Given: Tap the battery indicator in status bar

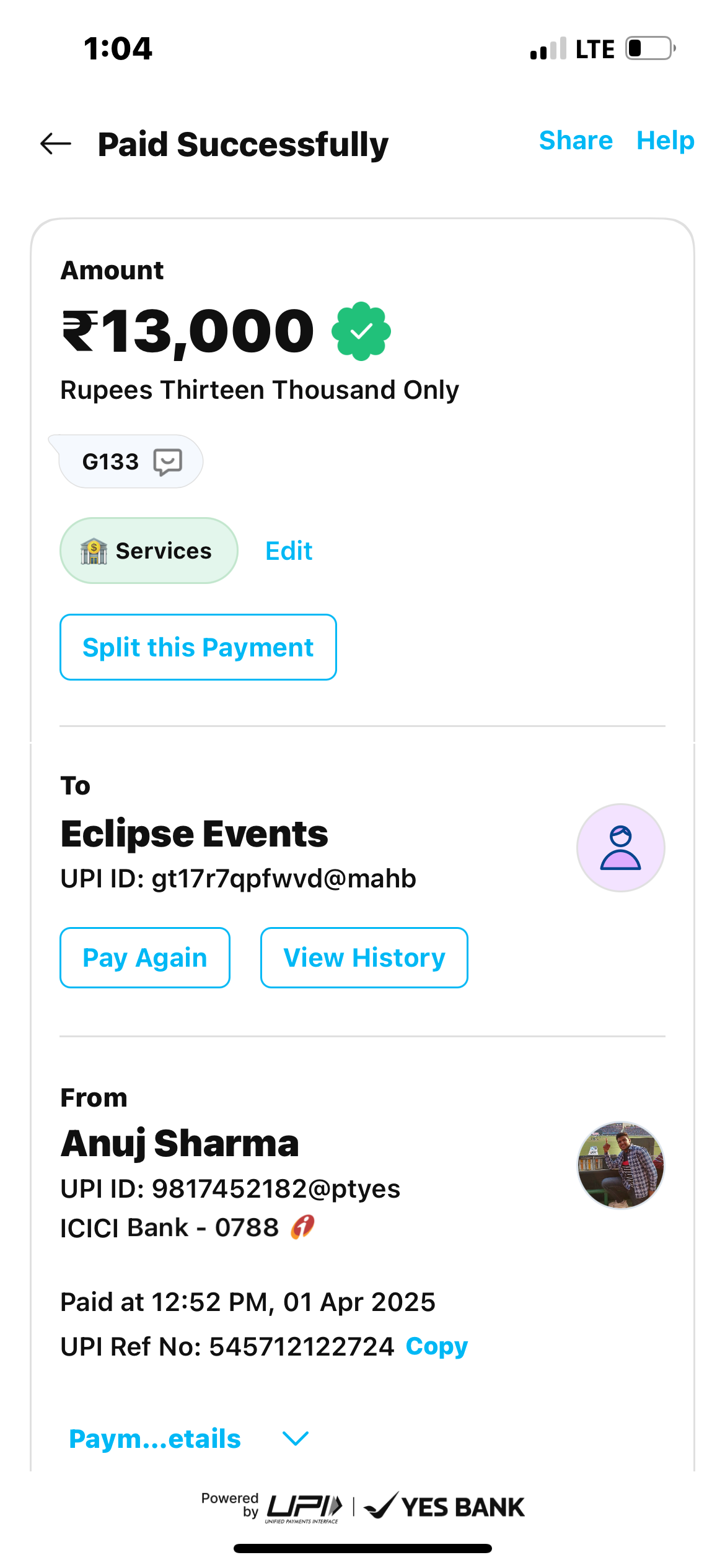Looking at the screenshot, I should [x=649, y=48].
